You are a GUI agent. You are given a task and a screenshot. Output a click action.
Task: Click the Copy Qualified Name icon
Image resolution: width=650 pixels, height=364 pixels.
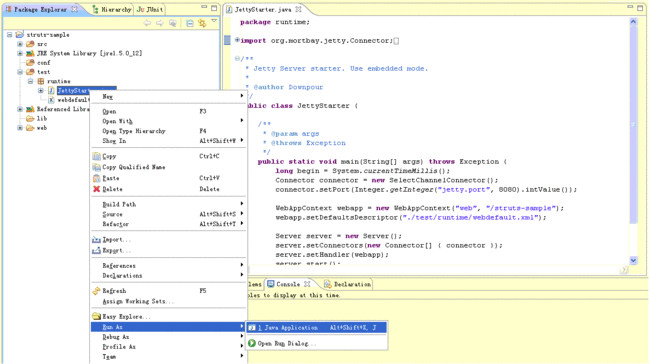coord(97,167)
